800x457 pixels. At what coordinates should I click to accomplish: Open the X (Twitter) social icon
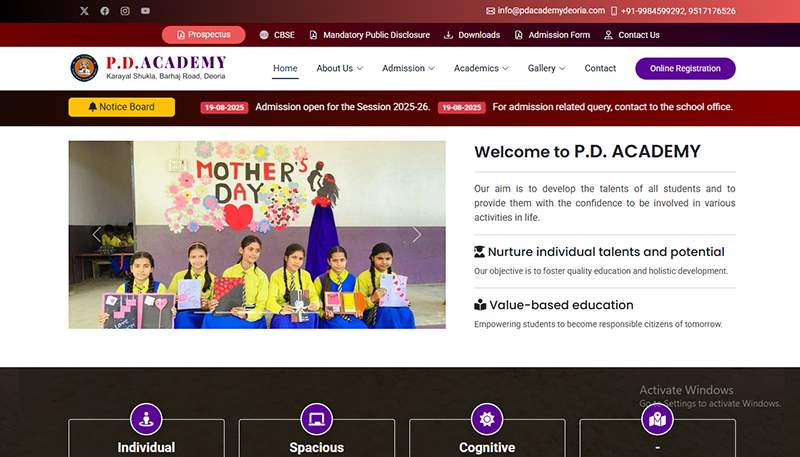[84, 11]
